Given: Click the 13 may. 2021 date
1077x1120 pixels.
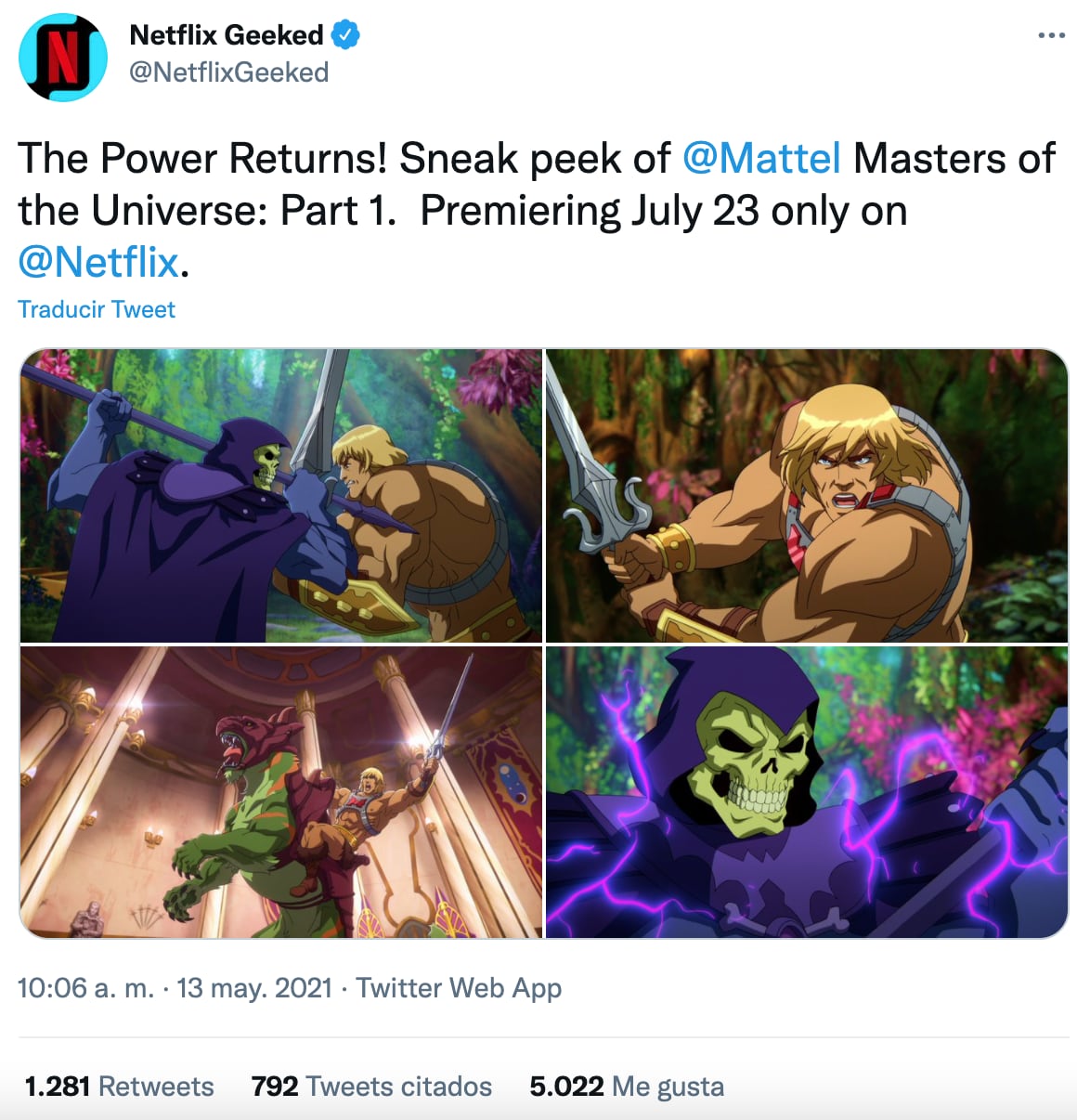Looking at the screenshot, I should pyautogui.click(x=254, y=987).
